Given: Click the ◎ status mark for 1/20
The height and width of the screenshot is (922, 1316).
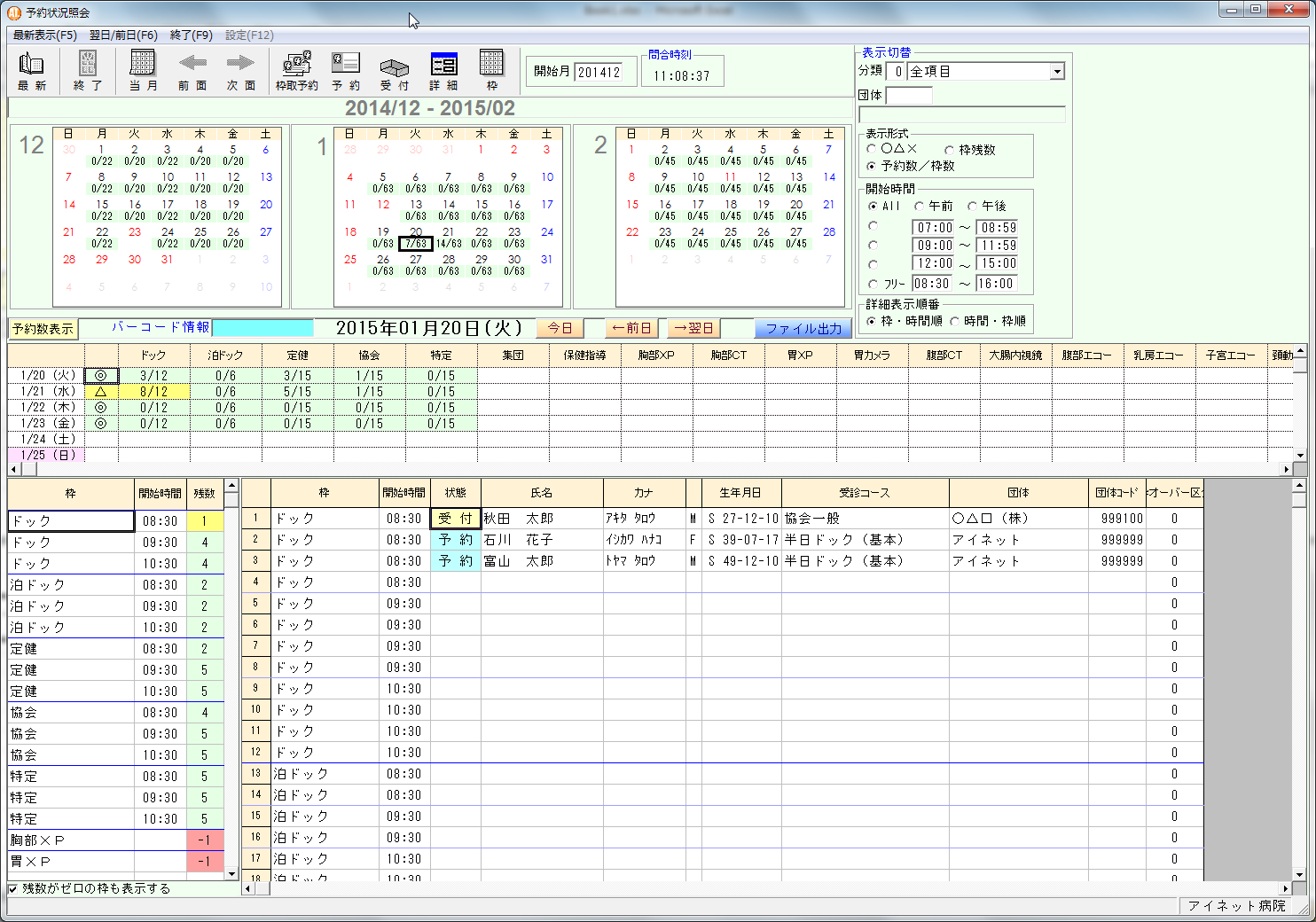Looking at the screenshot, I should pos(101,375).
